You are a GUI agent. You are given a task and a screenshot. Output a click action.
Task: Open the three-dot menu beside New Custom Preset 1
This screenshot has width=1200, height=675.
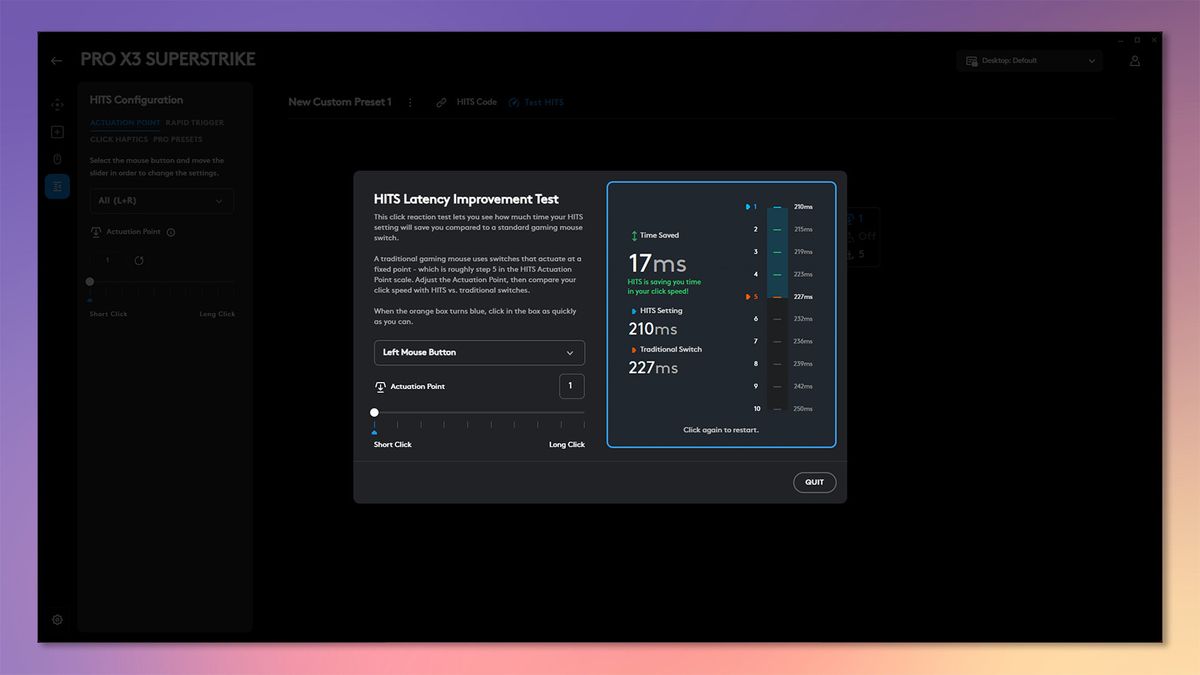click(410, 102)
